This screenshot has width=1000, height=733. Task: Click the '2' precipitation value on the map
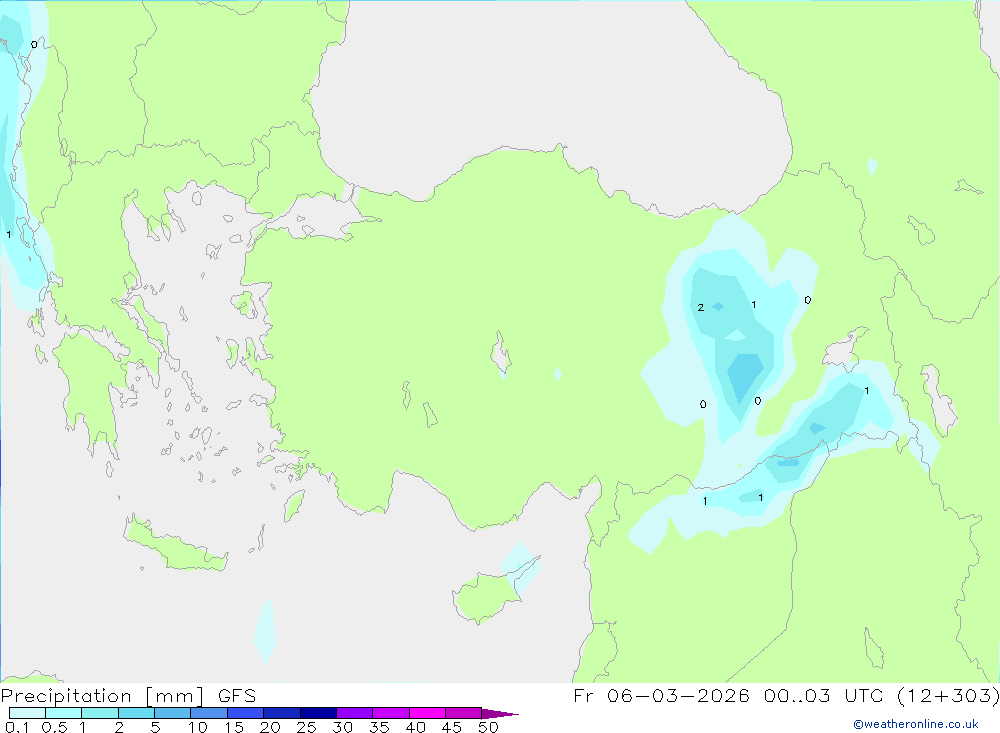coord(700,307)
